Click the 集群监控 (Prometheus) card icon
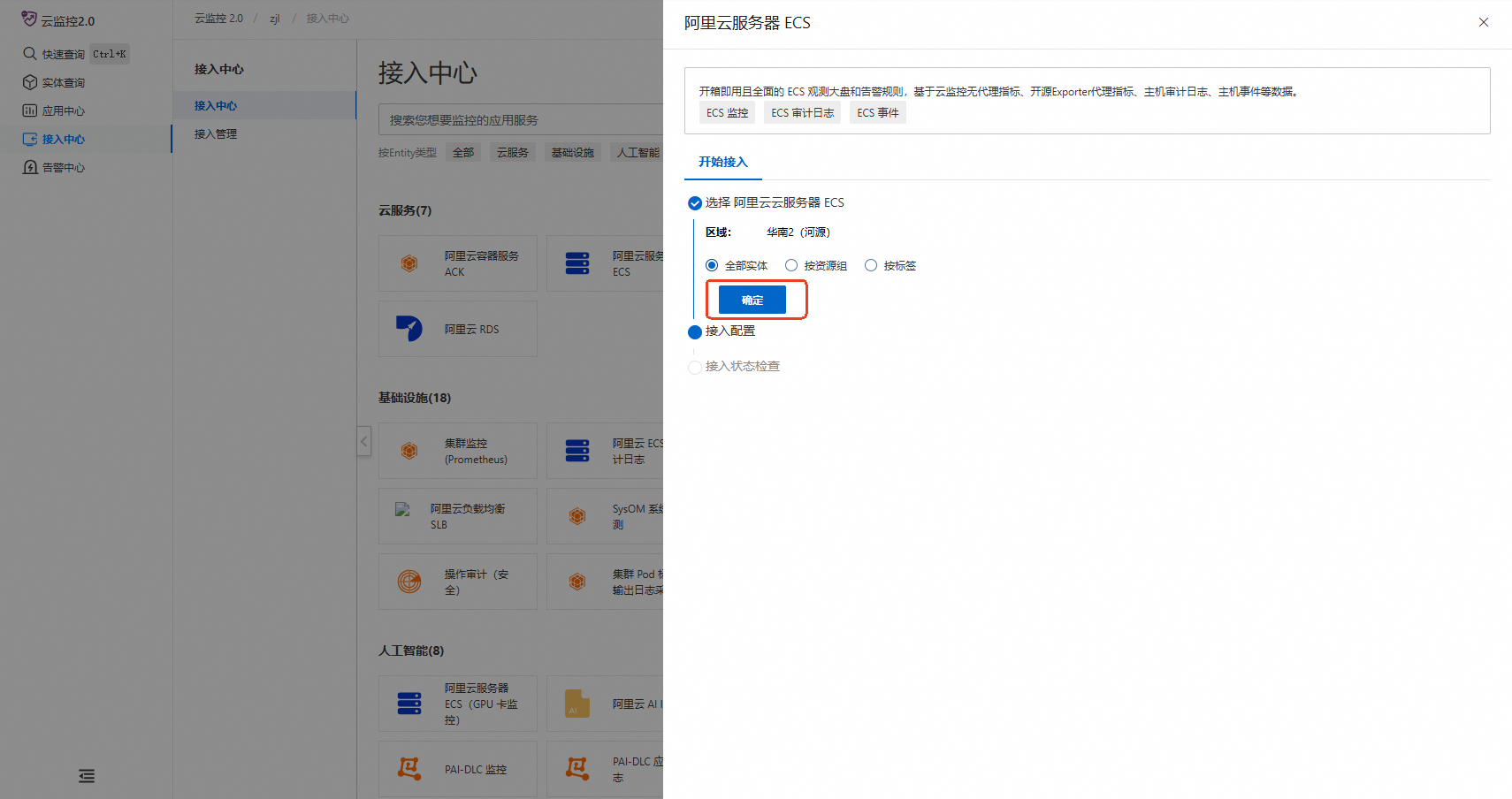Image resolution: width=1512 pixels, height=799 pixels. coord(409,451)
